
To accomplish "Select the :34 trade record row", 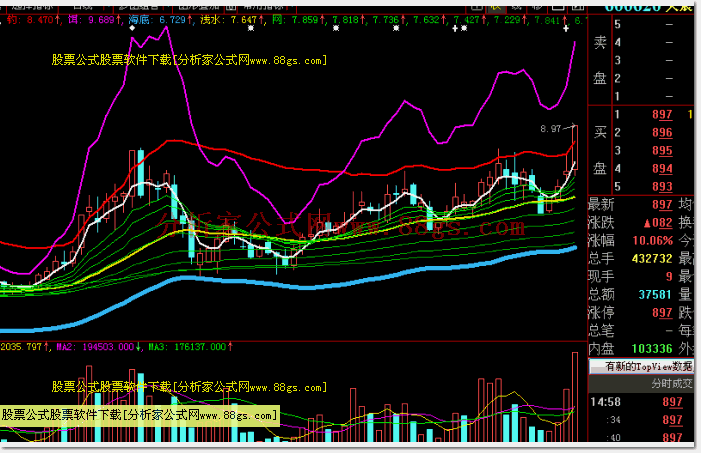I will point(641,420).
